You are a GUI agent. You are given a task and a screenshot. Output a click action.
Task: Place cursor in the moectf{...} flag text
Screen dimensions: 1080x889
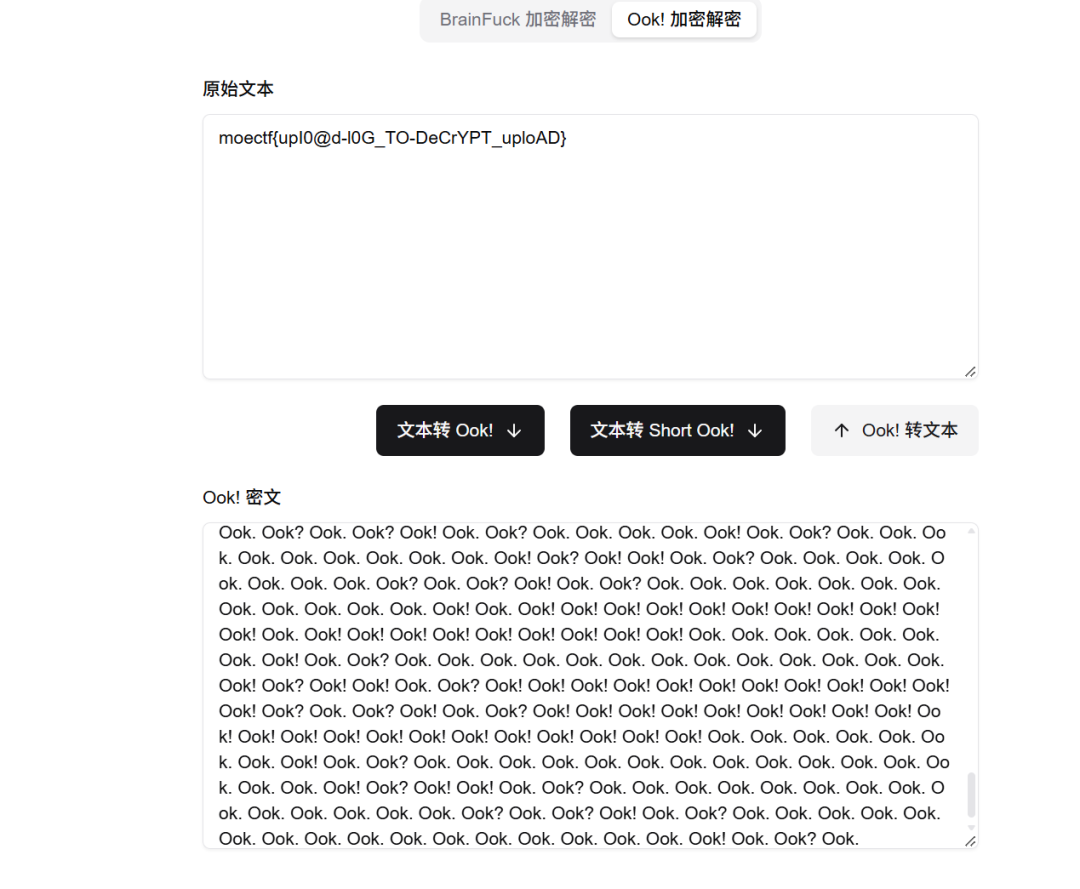(393, 138)
